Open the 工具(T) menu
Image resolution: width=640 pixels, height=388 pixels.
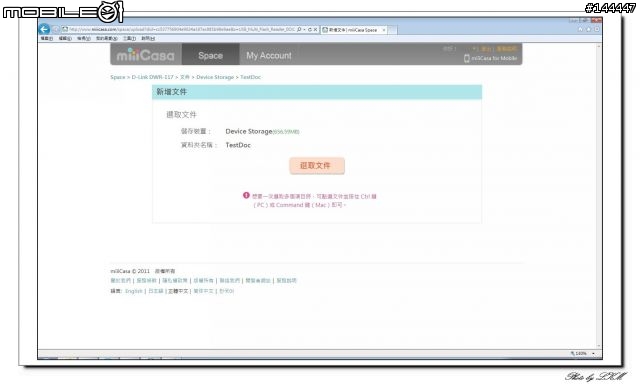(129, 38)
